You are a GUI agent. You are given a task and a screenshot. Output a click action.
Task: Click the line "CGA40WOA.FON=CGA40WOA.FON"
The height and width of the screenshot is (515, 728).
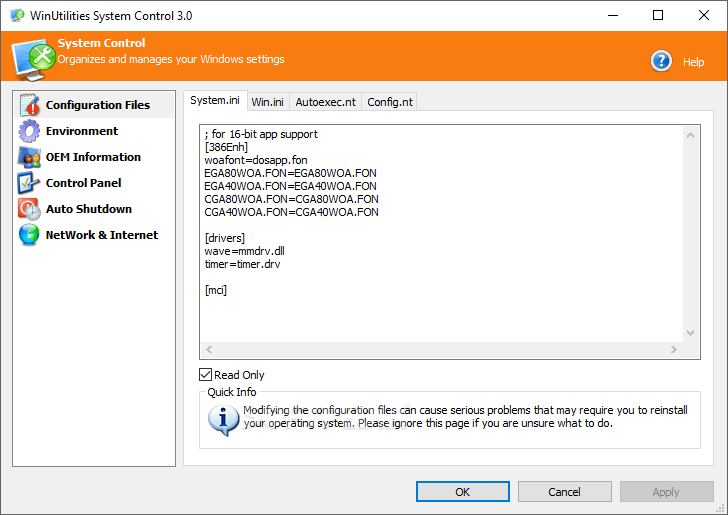pos(292,212)
